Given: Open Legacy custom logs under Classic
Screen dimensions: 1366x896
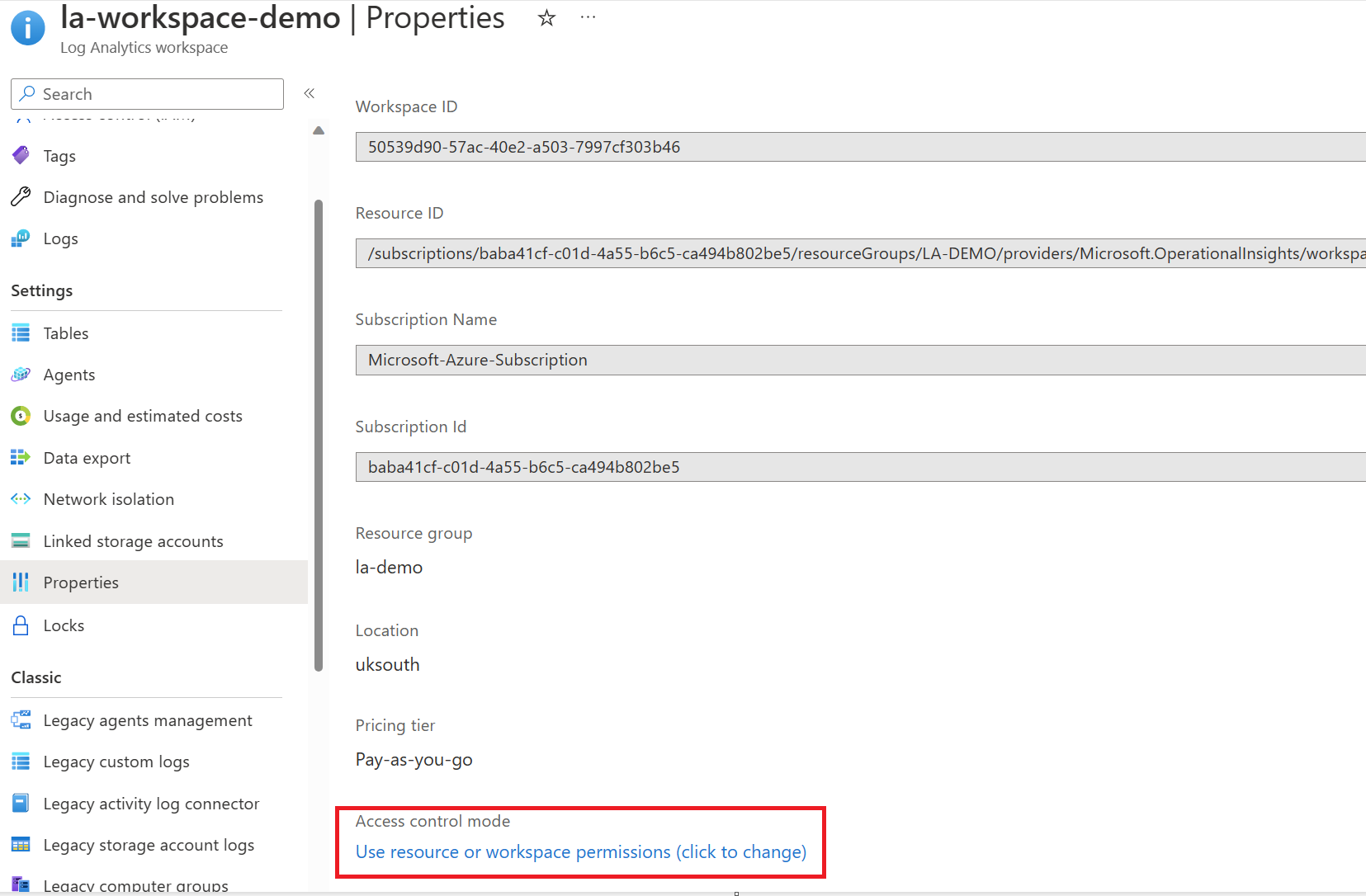Looking at the screenshot, I should (116, 761).
